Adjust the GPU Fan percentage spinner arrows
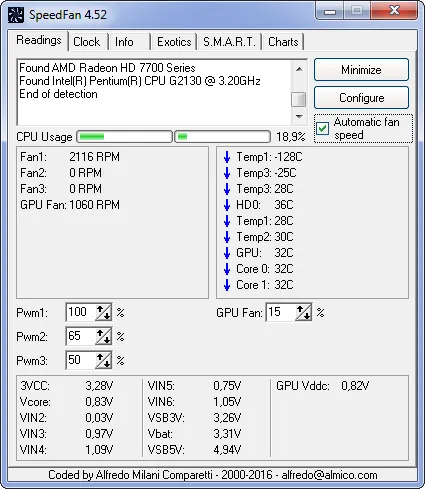 304,313
